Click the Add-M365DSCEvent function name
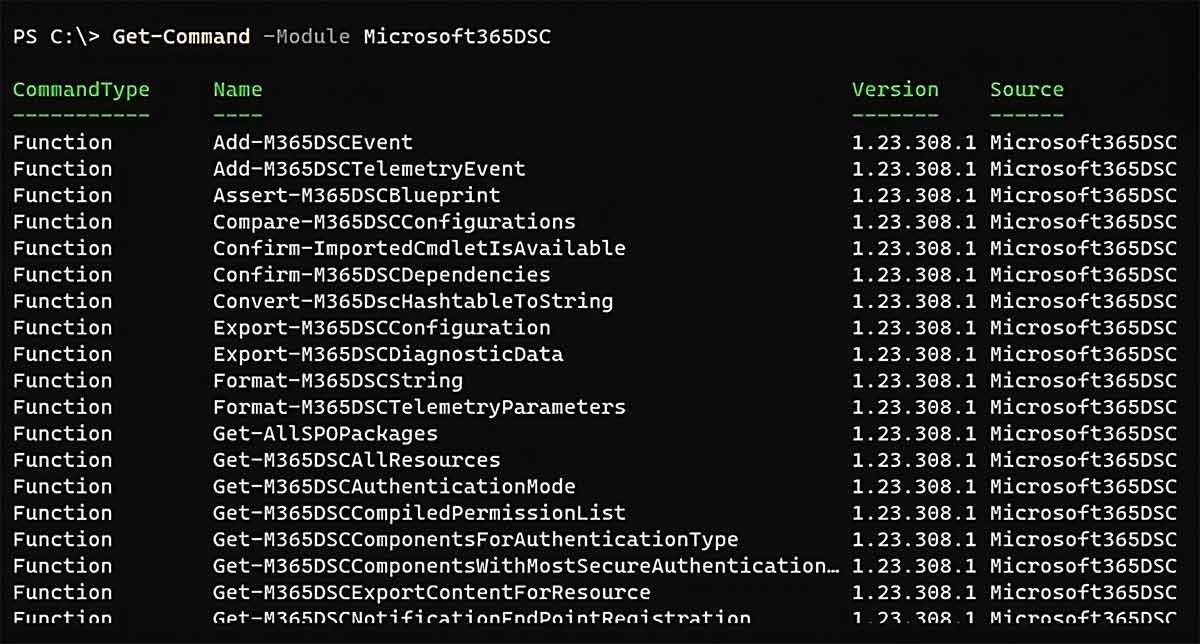 pos(312,143)
